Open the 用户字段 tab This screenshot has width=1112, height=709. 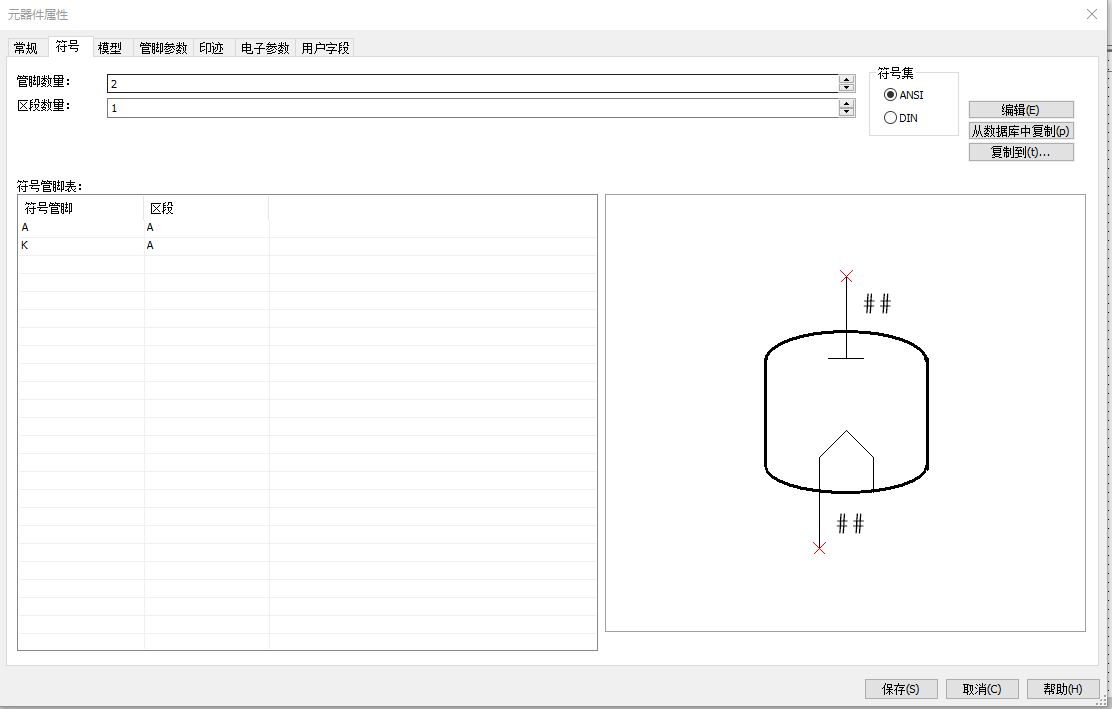pyautogui.click(x=326, y=48)
